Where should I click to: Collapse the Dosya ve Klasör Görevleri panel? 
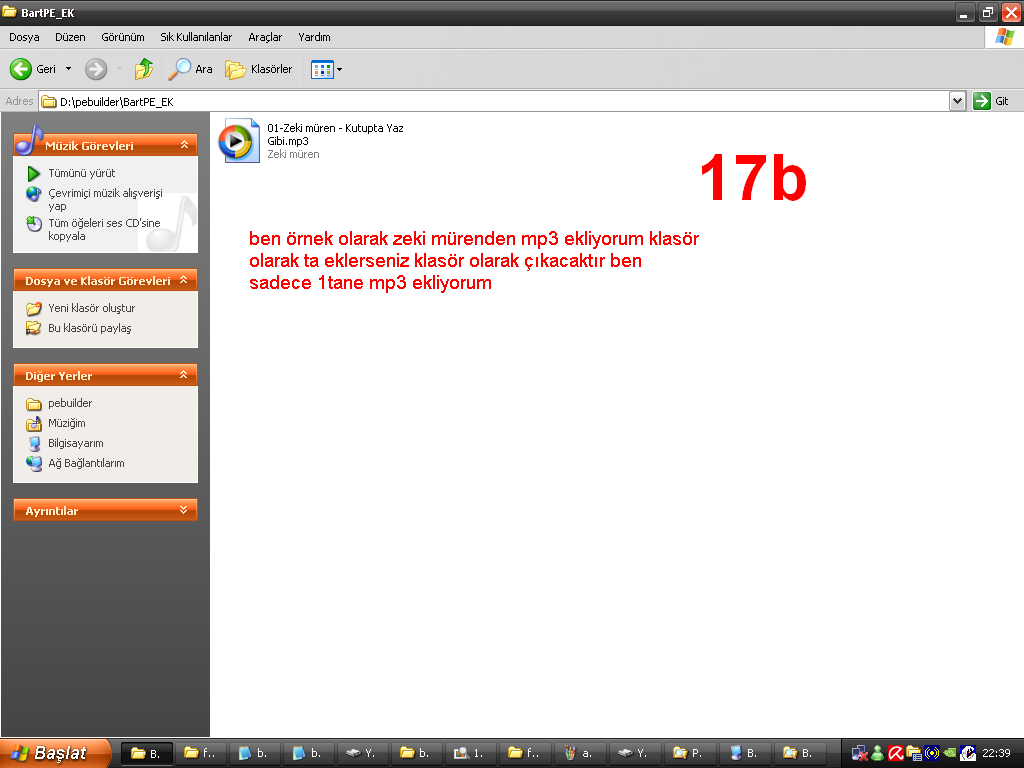click(x=184, y=280)
